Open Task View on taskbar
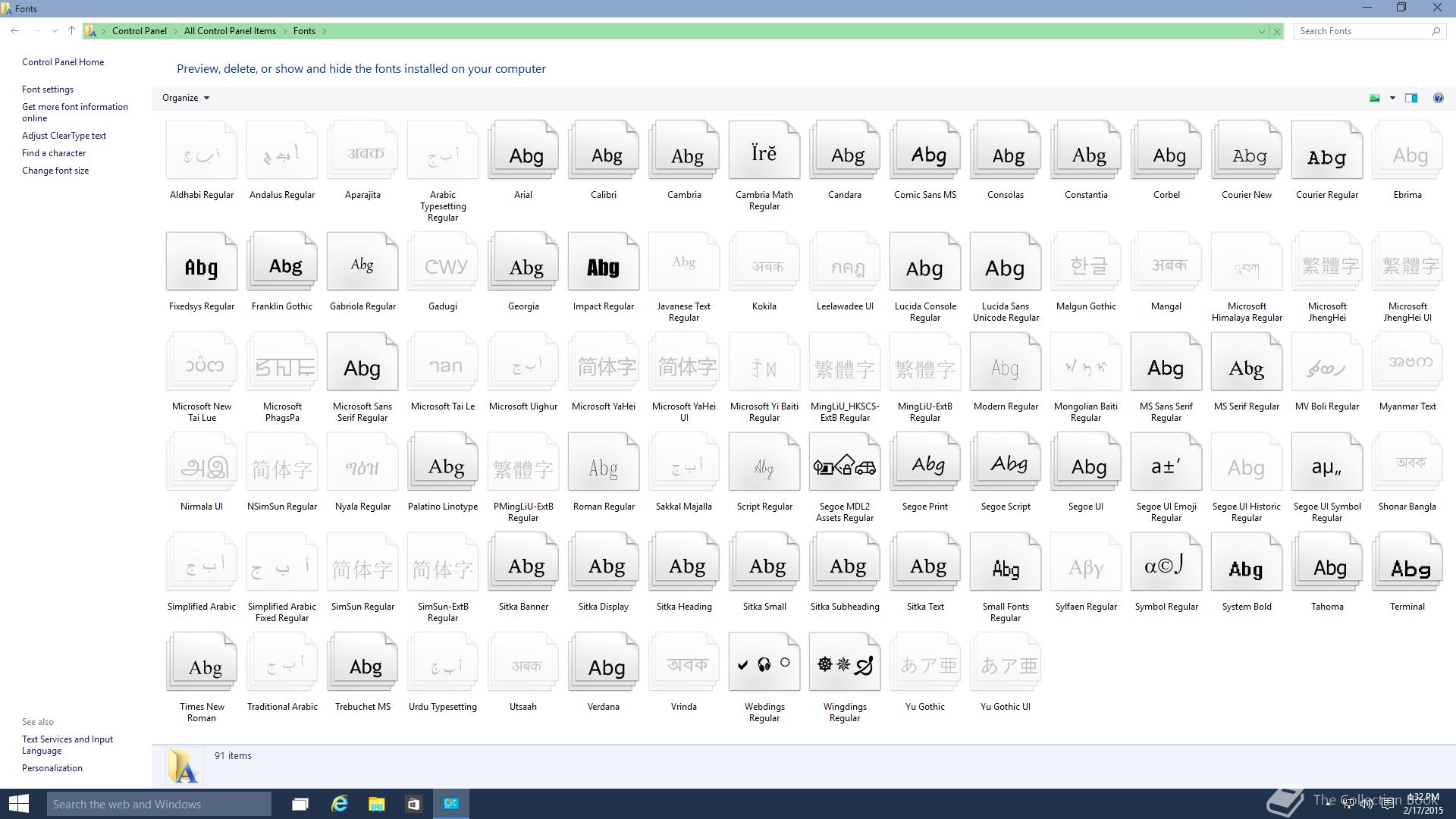The height and width of the screenshot is (819, 1456). (x=300, y=804)
